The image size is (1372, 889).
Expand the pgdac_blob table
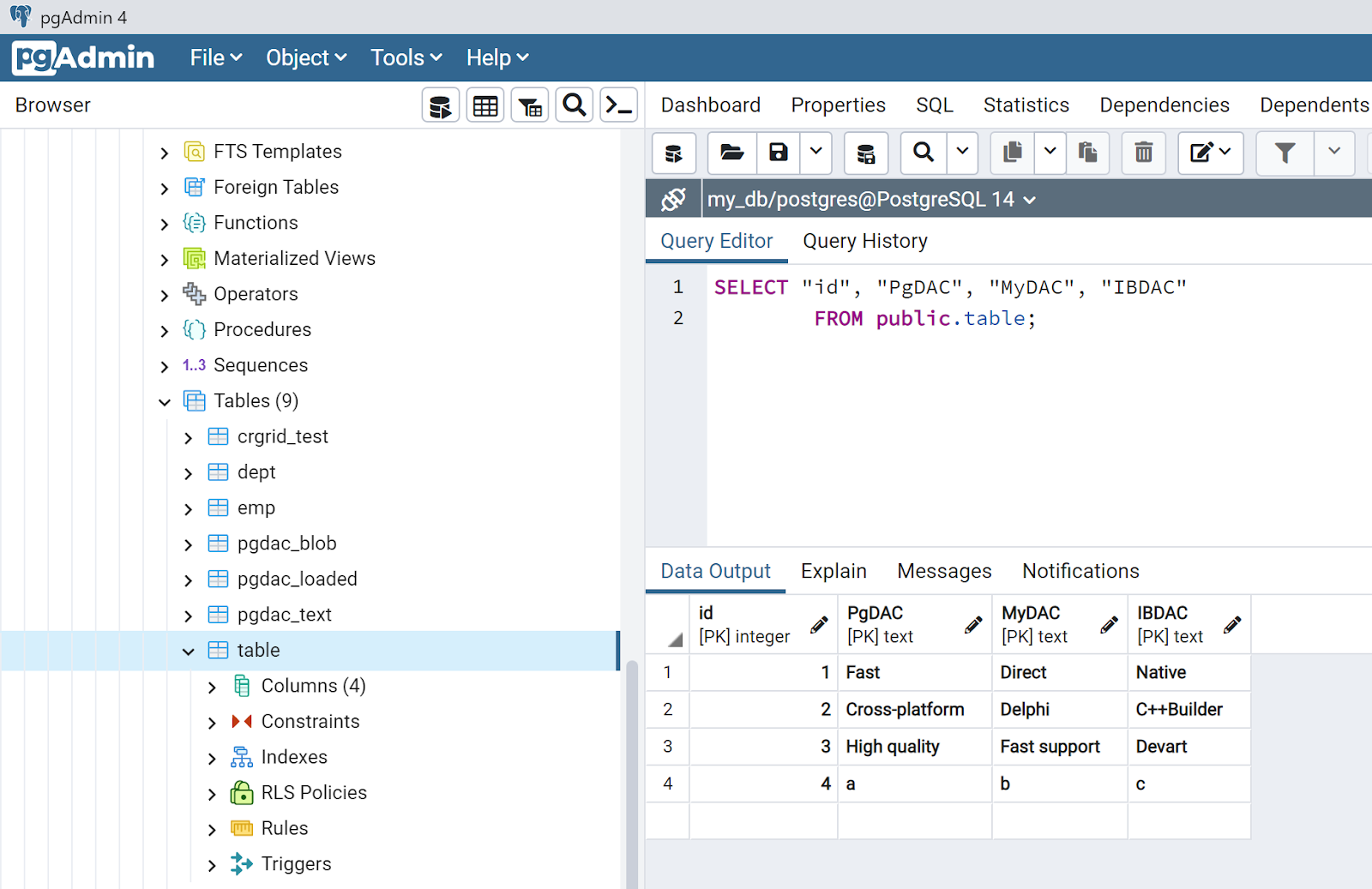coord(189,545)
